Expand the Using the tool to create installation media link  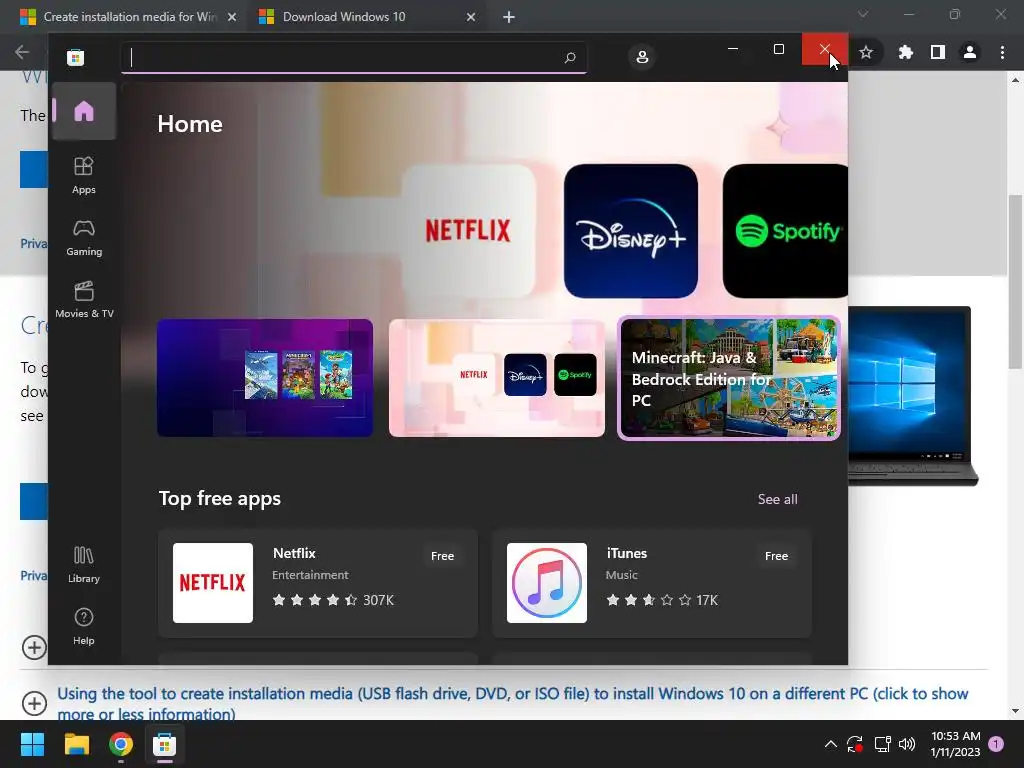(x=513, y=703)
